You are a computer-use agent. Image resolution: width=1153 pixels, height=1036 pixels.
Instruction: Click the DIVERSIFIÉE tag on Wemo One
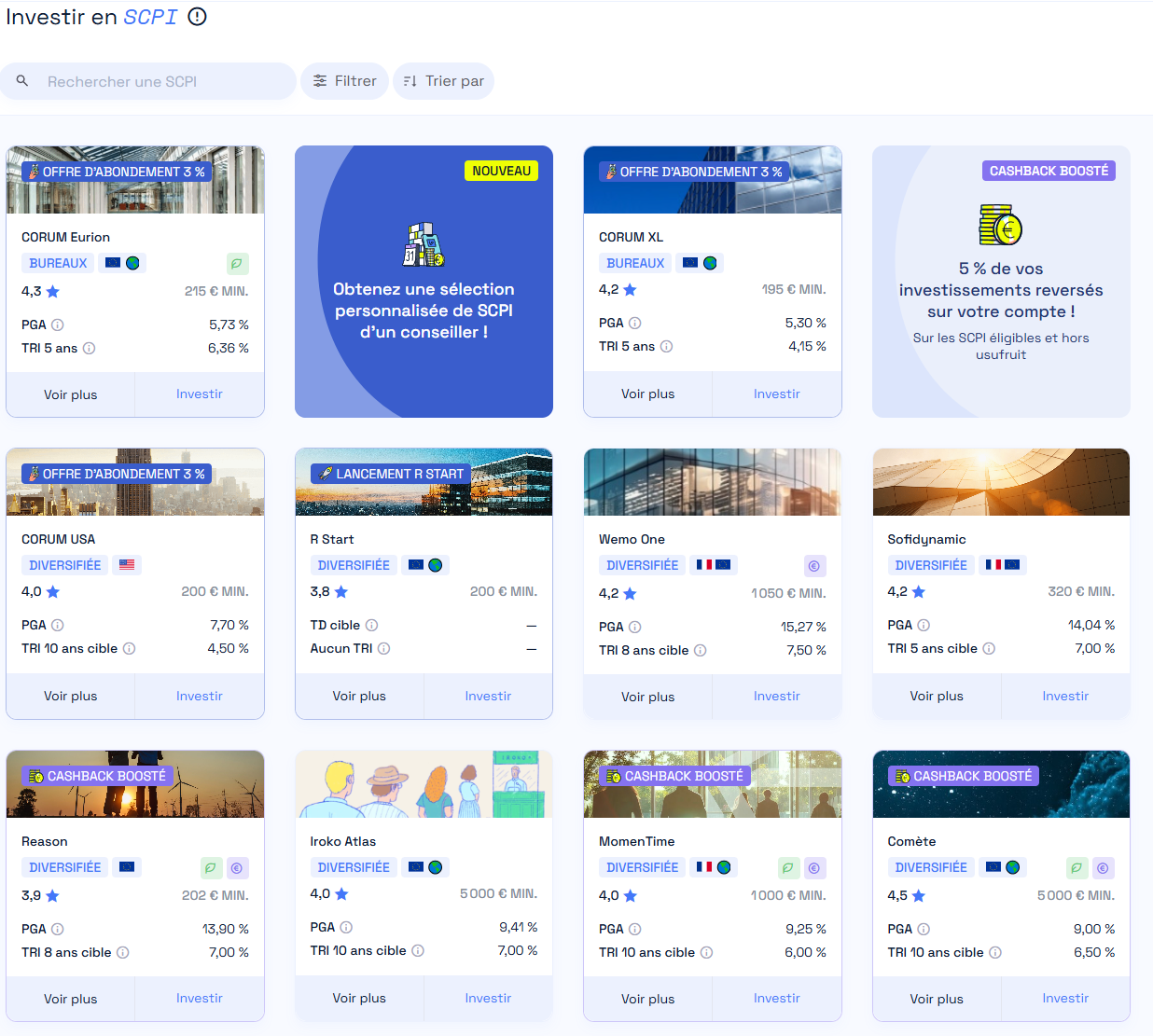click(x=643, y=565)
